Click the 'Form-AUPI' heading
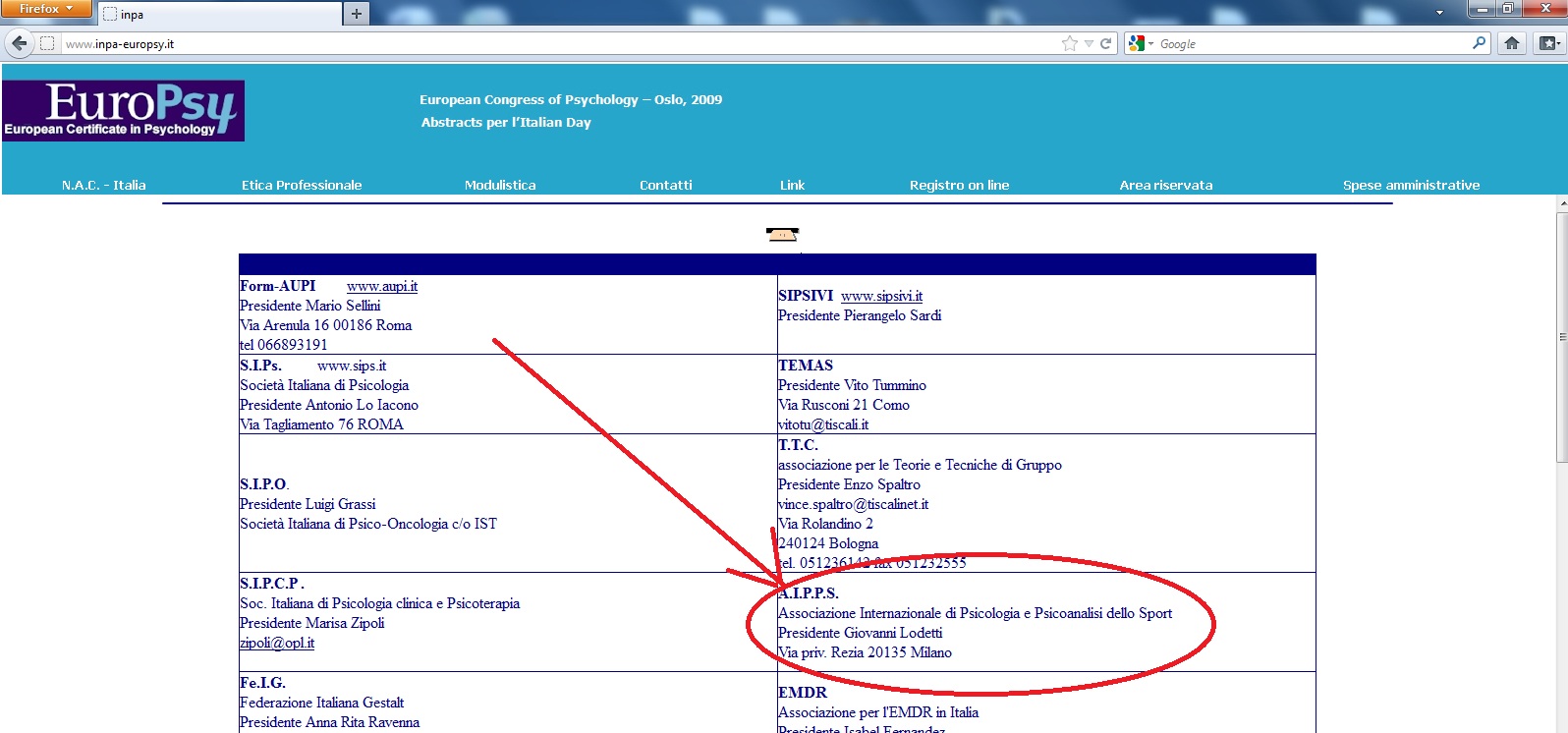The width and height of the screenshot is (1568, 733). click(278, 286)
